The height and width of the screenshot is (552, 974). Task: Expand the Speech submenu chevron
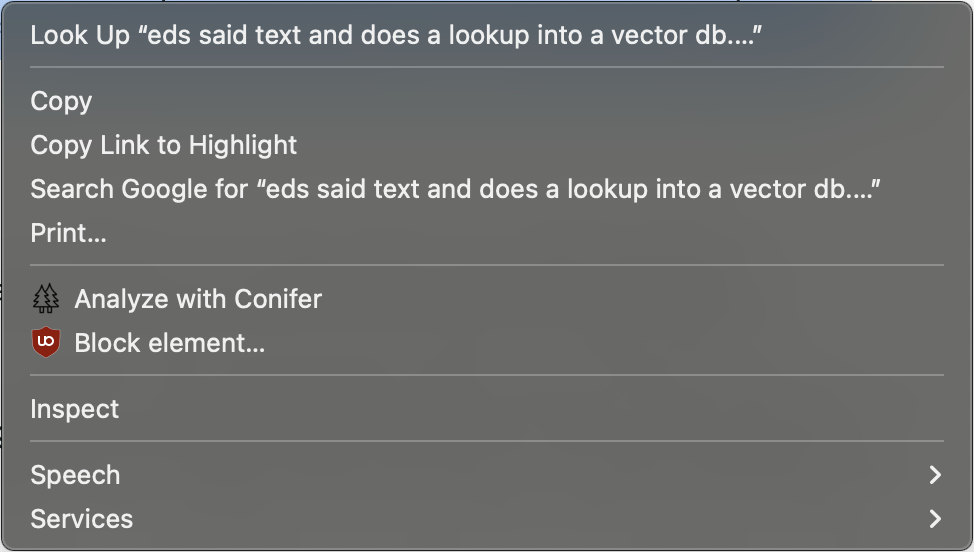point(935,475)
